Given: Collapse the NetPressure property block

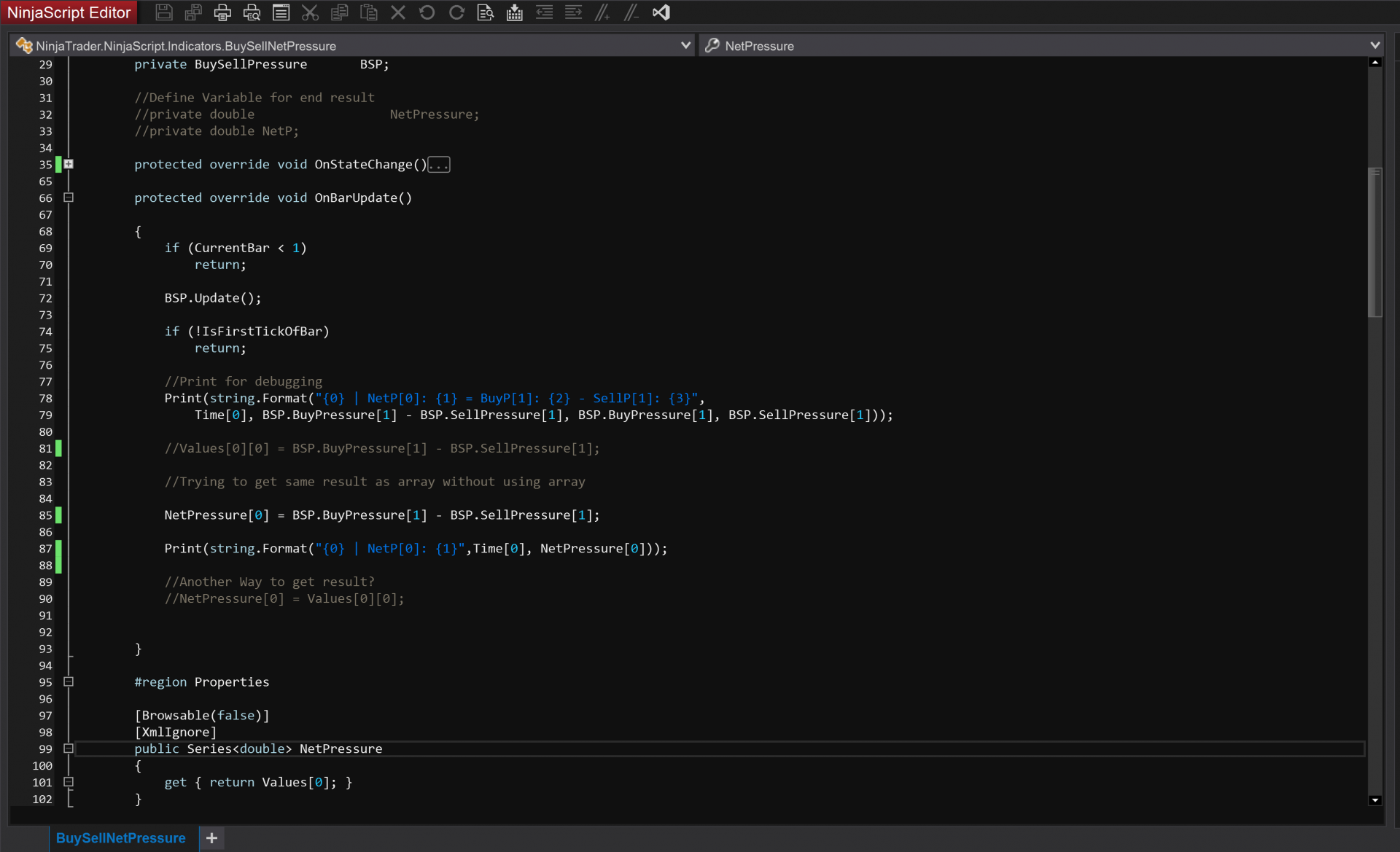Looking at the screenshot, I should pos(69,749).
